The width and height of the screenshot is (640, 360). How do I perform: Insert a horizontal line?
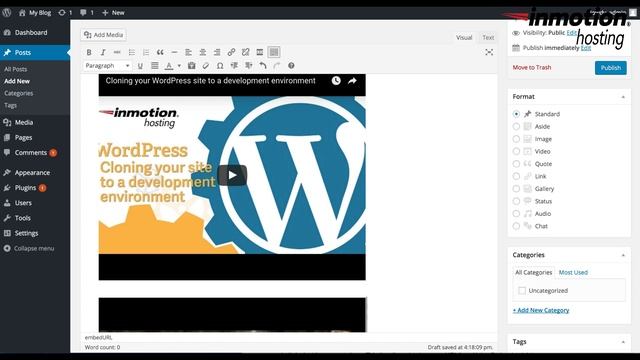pos(174,52)
